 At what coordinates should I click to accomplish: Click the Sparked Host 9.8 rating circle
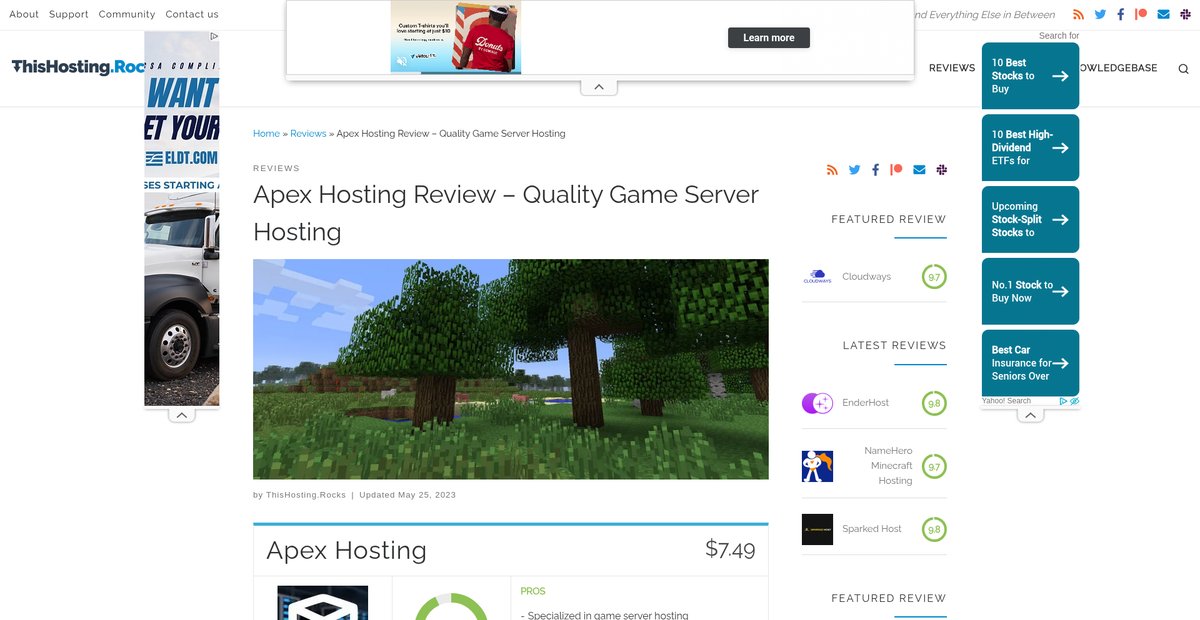(x=934, y=530)
